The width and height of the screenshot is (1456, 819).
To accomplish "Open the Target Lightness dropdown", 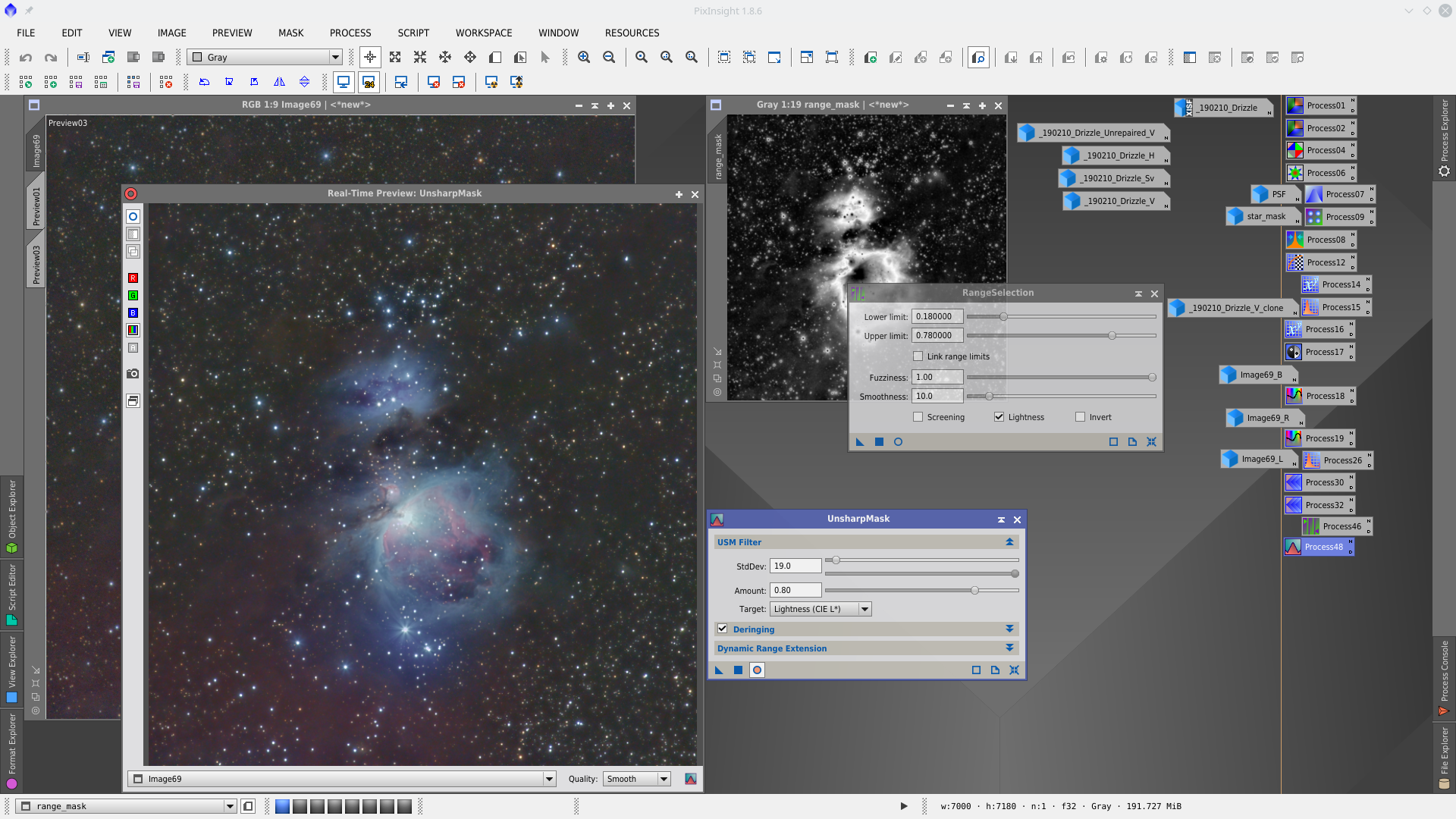I will [x=821, y=609].
